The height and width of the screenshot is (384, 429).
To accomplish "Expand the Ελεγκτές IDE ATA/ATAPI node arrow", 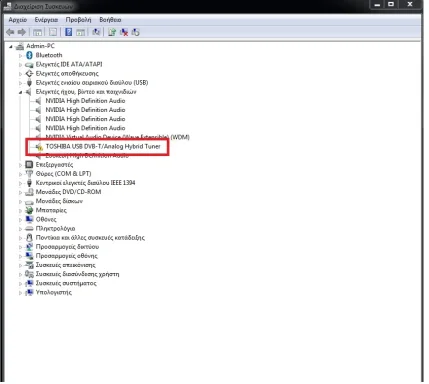I will pyautogui.click(x=20, y=65).
